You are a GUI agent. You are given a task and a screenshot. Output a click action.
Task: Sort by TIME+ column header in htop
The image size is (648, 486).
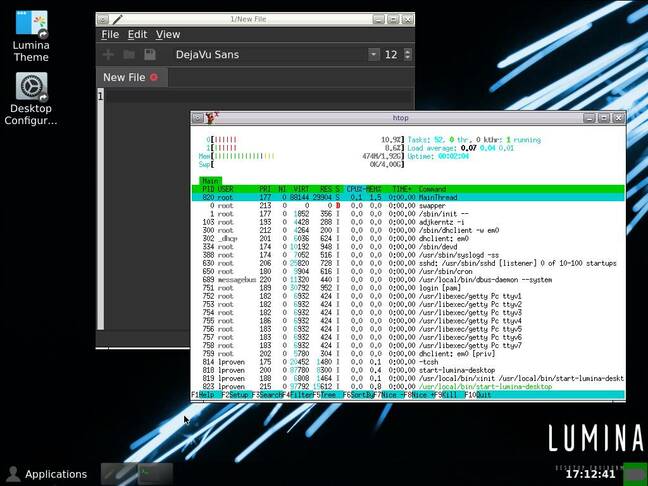click(x=402, y=189)
